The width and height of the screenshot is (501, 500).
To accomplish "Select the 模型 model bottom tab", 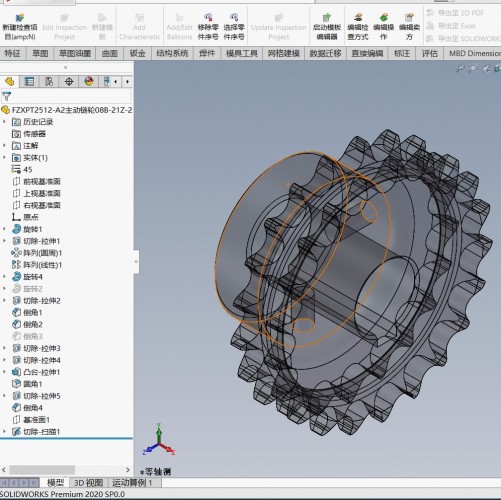I will click(55, 483).
